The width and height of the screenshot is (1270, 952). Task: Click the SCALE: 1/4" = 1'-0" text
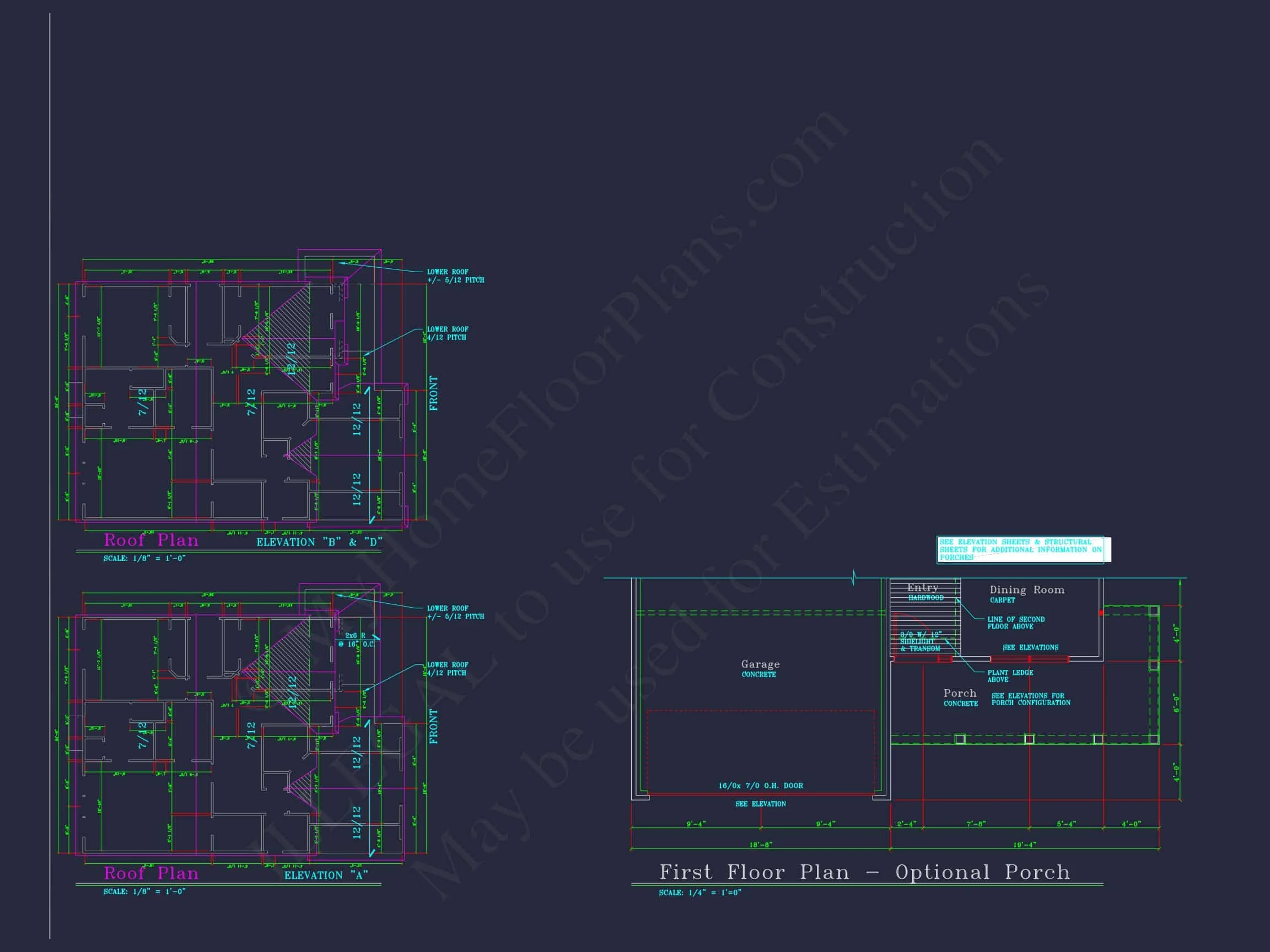tap(699, 892)
